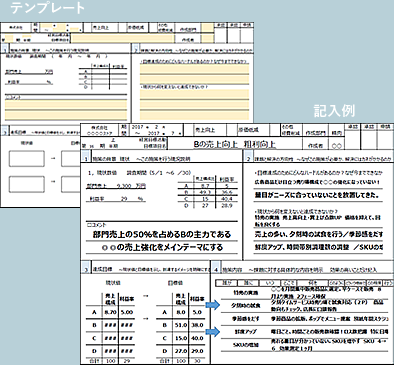Select the '部門売上 9,300 万円' line
Image resolution: width=394 pixels, height=365 pixels.
coord(116,186)
